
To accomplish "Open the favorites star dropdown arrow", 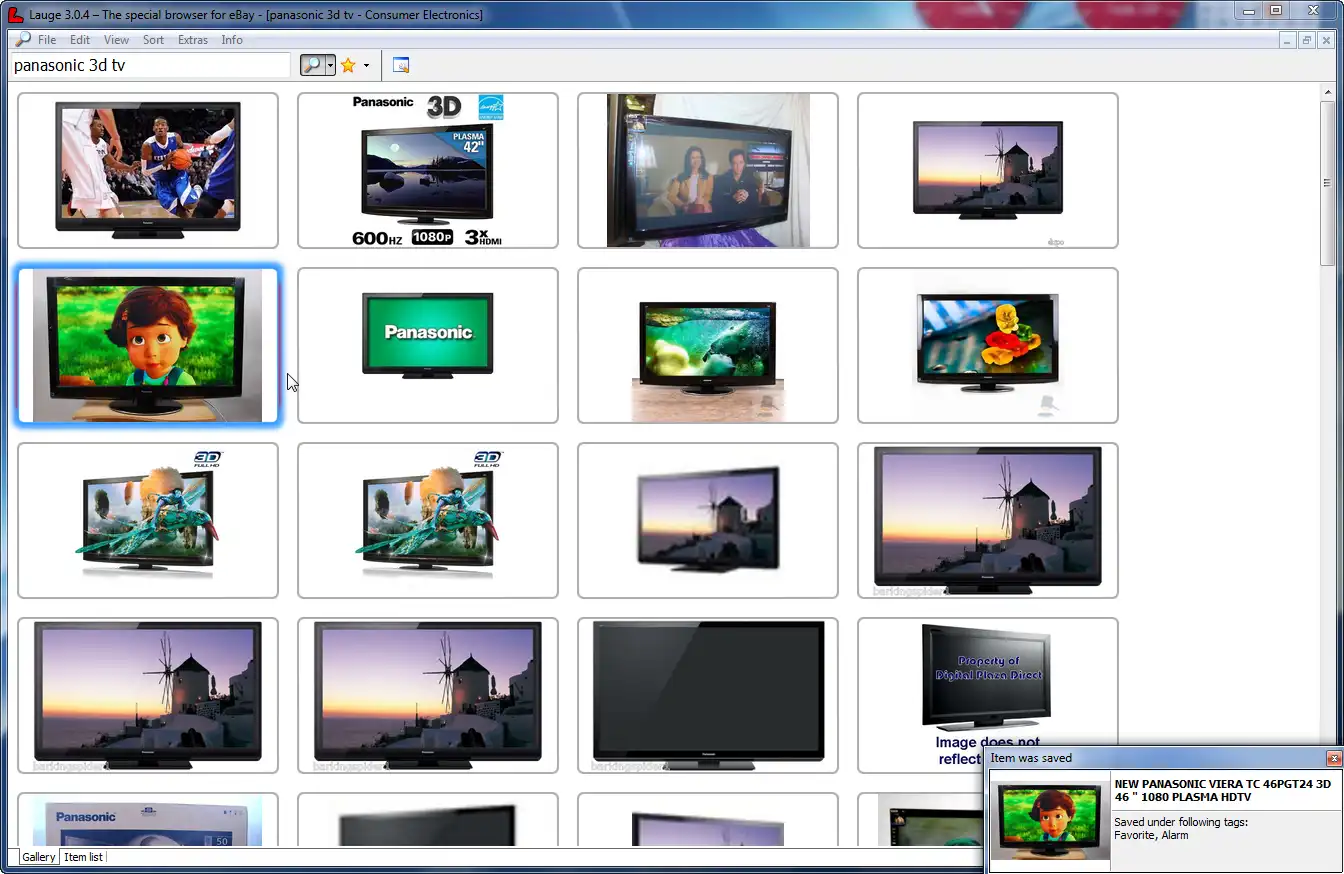I will (366, 65).
